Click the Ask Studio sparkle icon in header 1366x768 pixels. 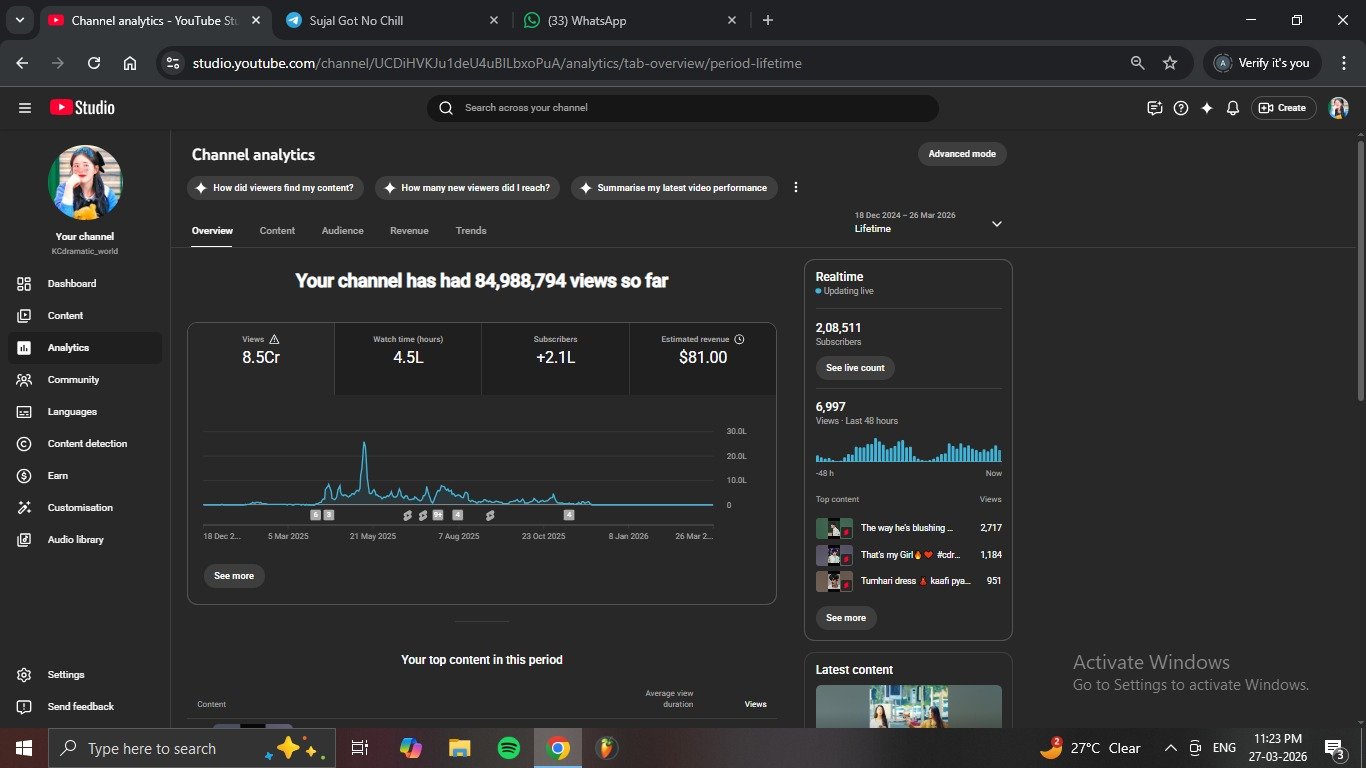(x=1207, y=108)
